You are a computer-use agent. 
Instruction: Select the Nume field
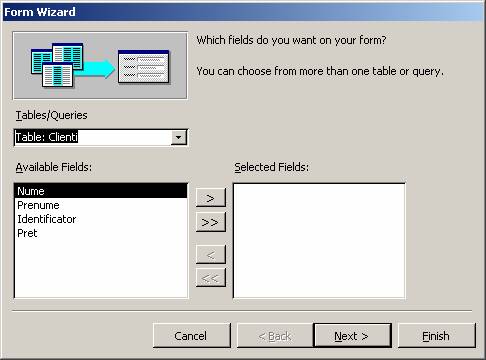101,191
